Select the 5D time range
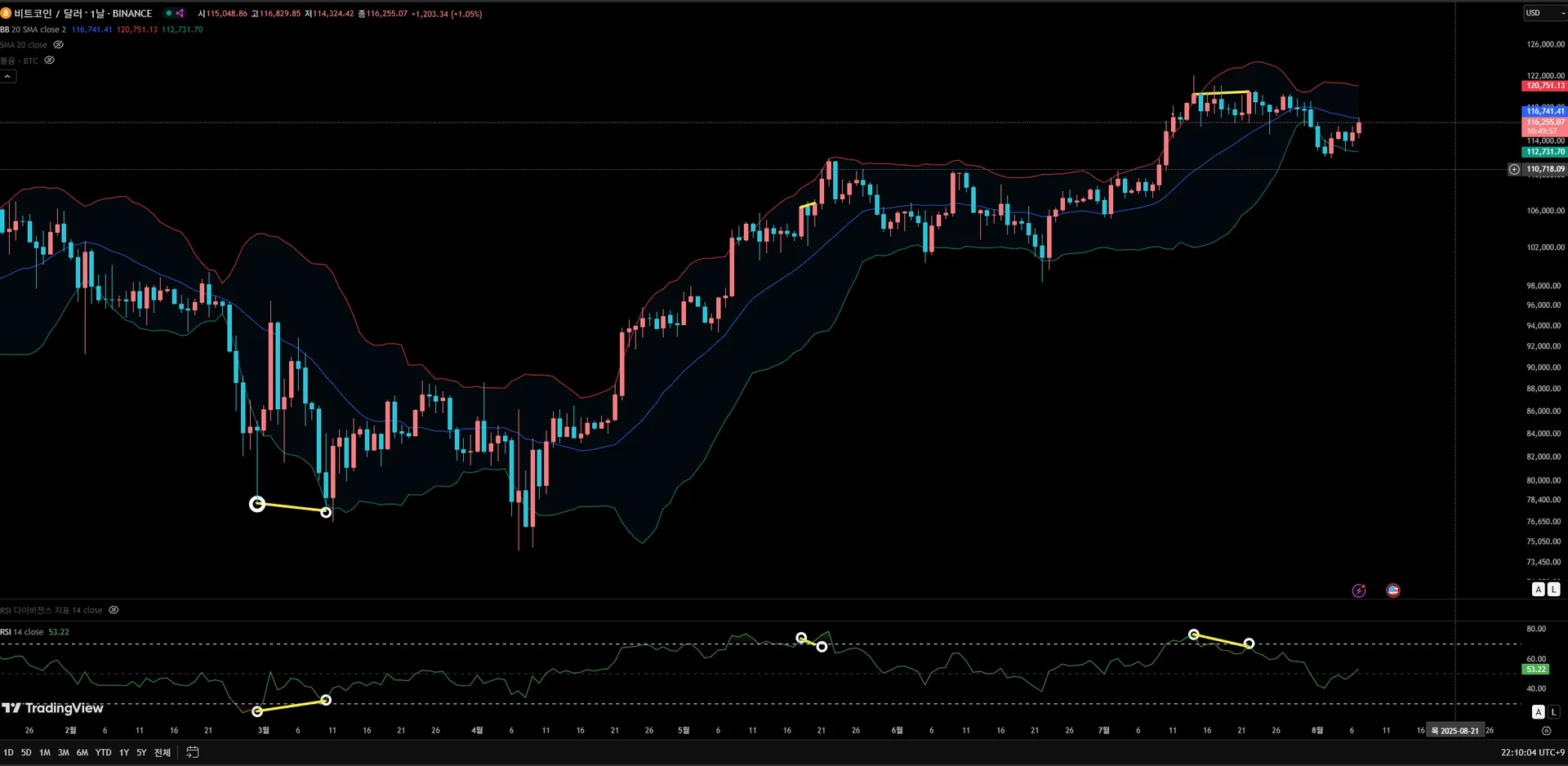This screenshot has height=766, width=1568. 26,752
